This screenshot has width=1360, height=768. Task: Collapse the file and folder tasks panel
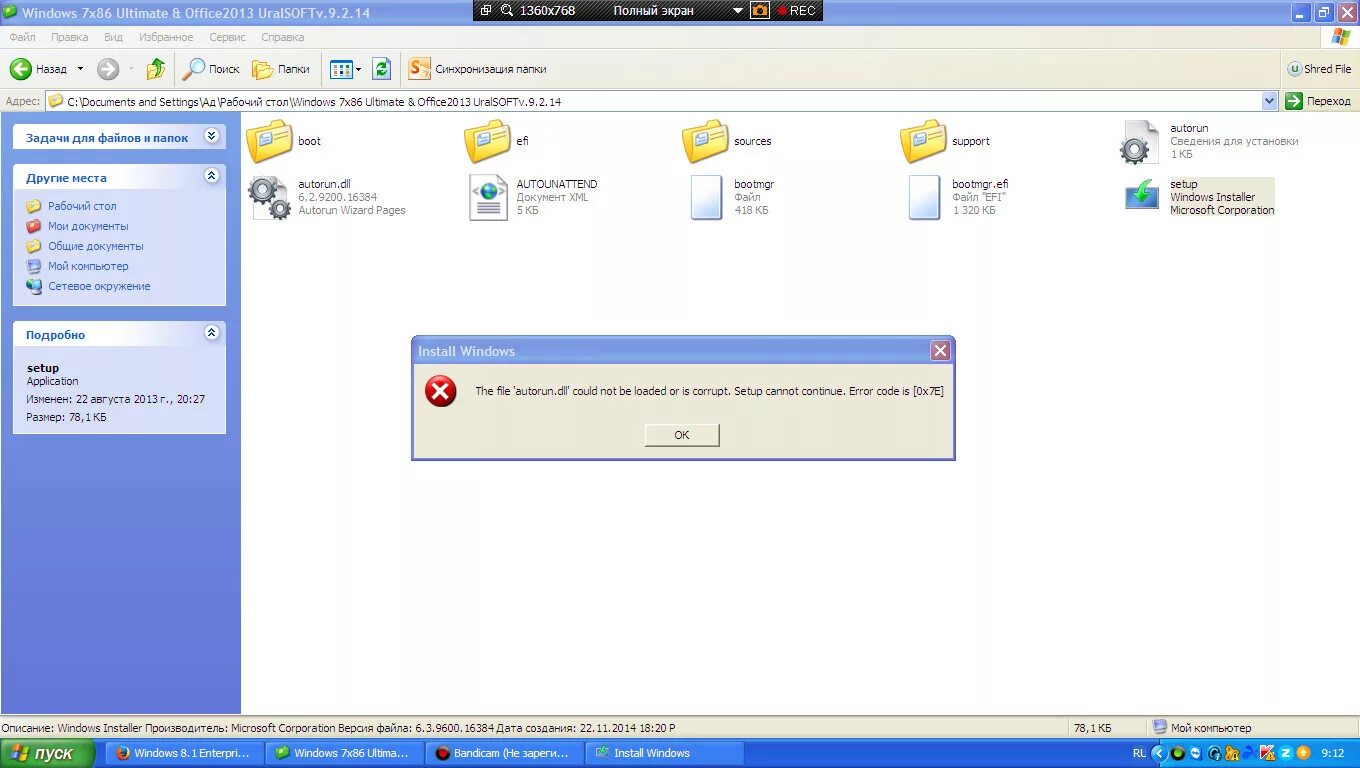[211, 136]
